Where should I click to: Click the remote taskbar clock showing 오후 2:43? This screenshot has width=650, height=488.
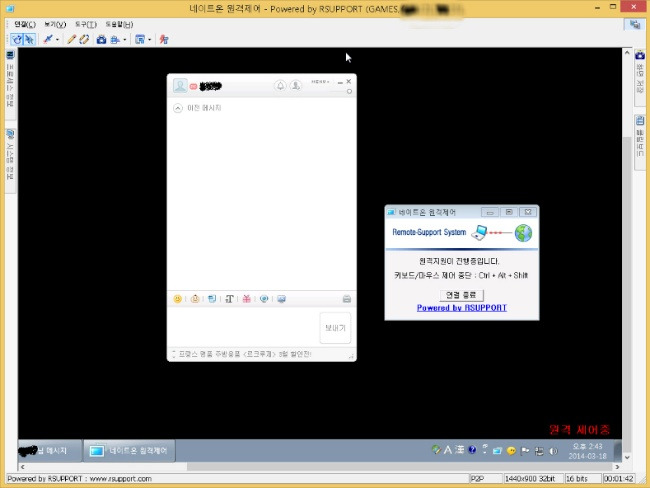point(587,451)
